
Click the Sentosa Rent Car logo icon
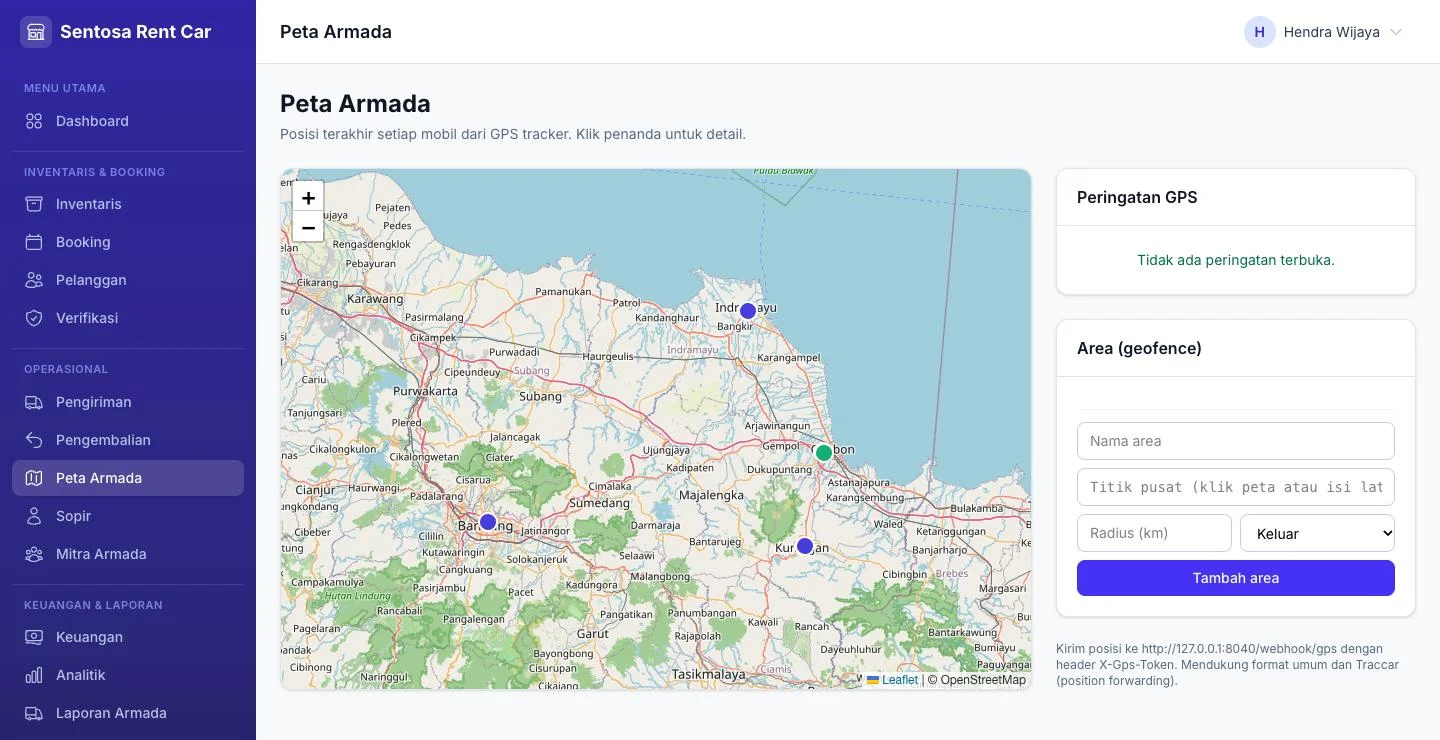36,32
